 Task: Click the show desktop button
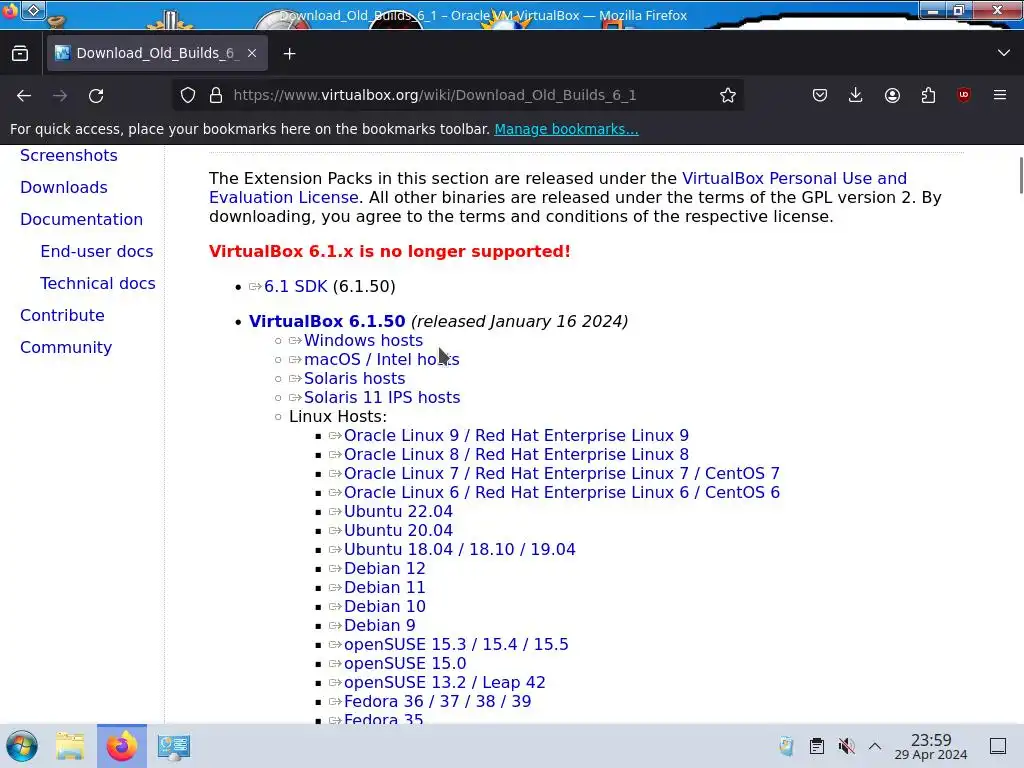(998, 746)
